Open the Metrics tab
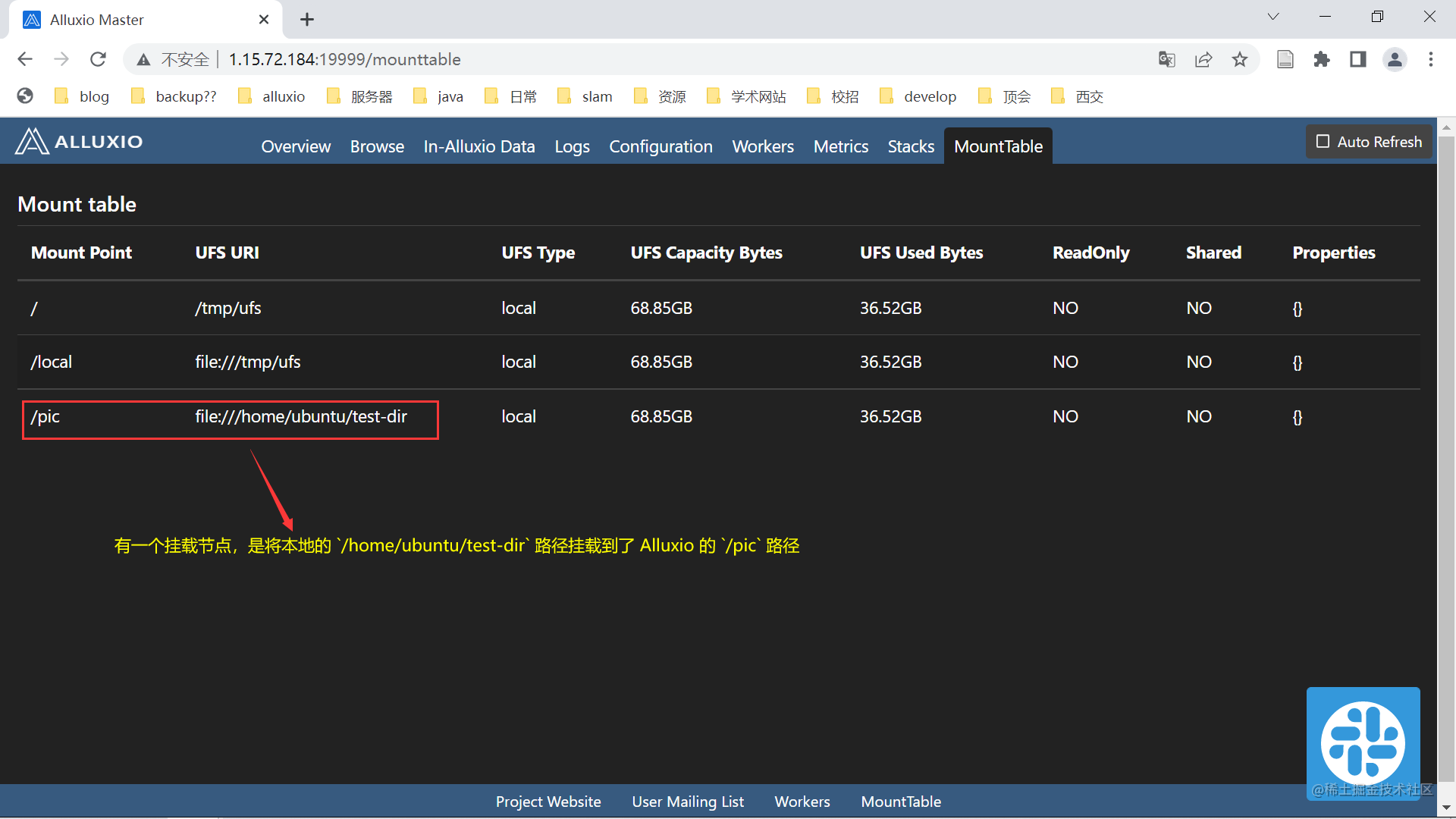The image size is (1456, 819). (841, 146)
